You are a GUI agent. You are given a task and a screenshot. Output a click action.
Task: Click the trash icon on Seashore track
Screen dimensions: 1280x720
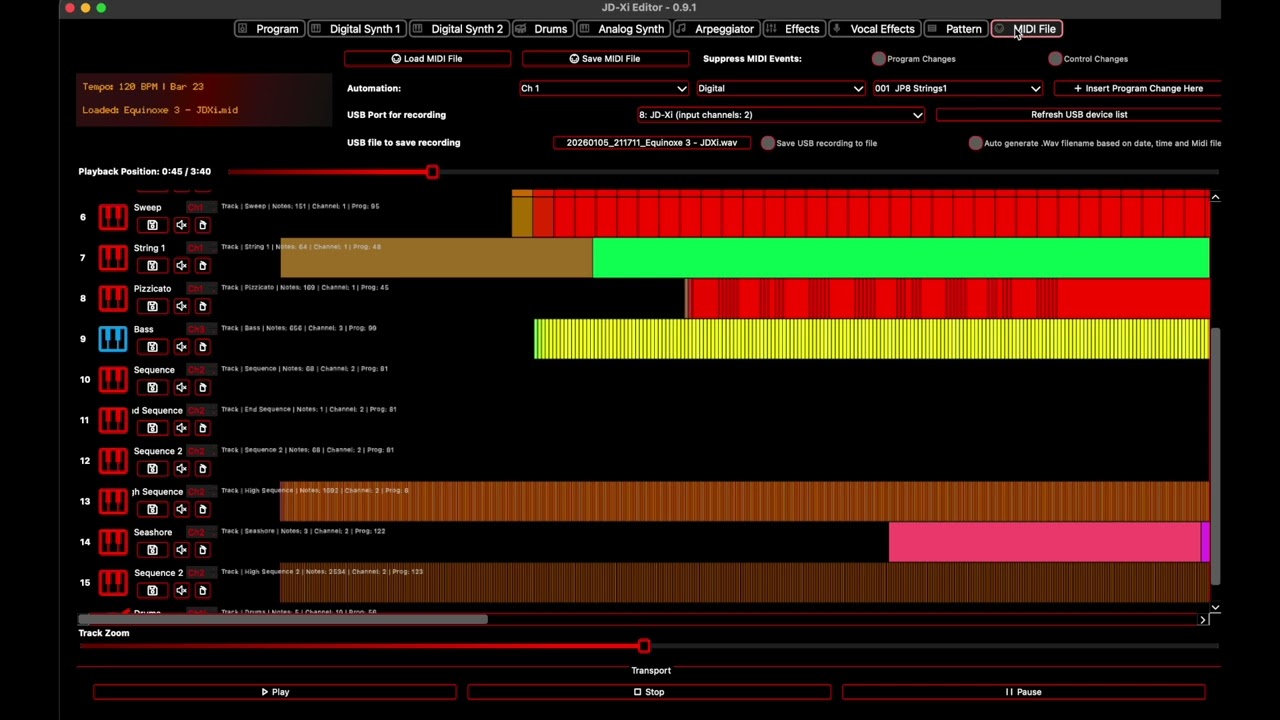click(x=202, y=550)
